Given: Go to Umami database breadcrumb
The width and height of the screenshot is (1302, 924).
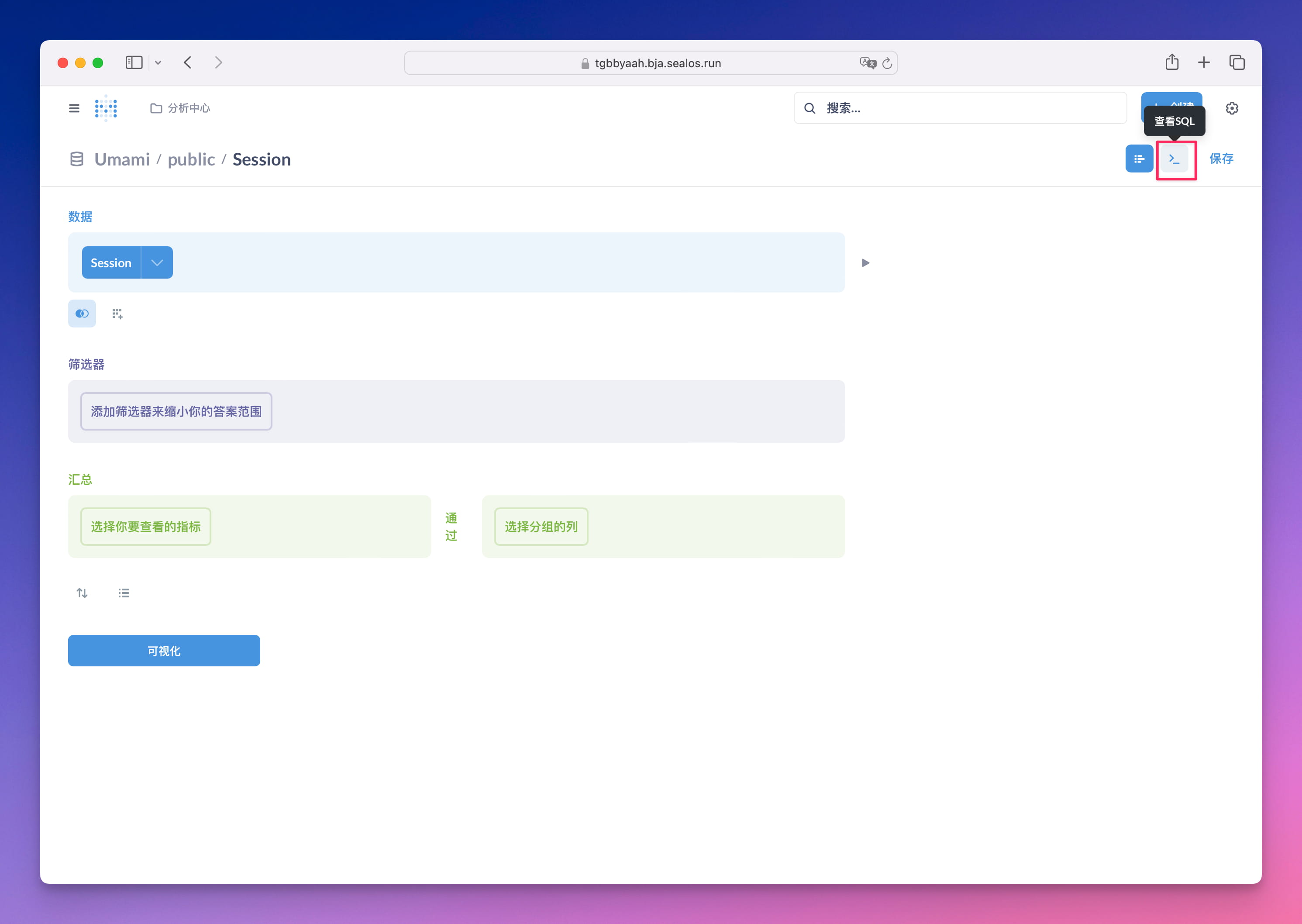Looking at the screenshot, I should click(122, 159).
